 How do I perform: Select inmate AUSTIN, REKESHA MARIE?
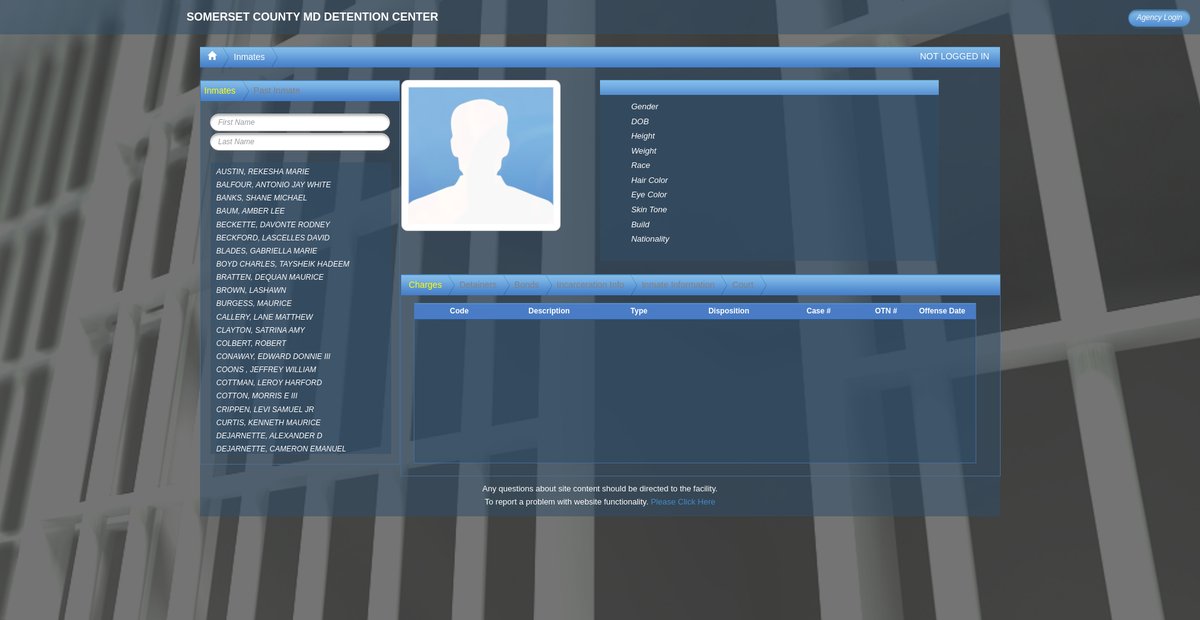[x=263, y=172]
